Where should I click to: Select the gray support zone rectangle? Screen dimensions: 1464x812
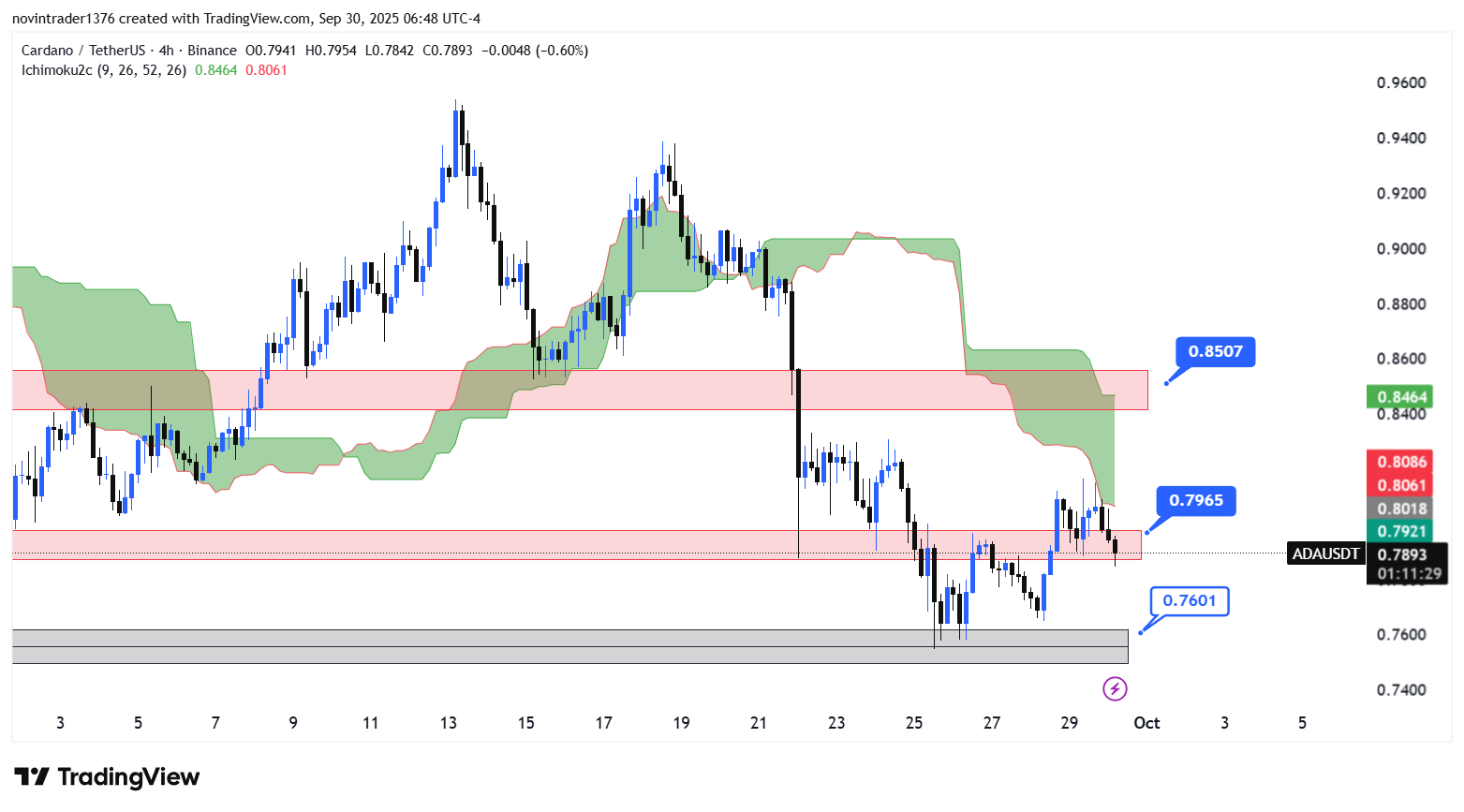coord(569,646)
